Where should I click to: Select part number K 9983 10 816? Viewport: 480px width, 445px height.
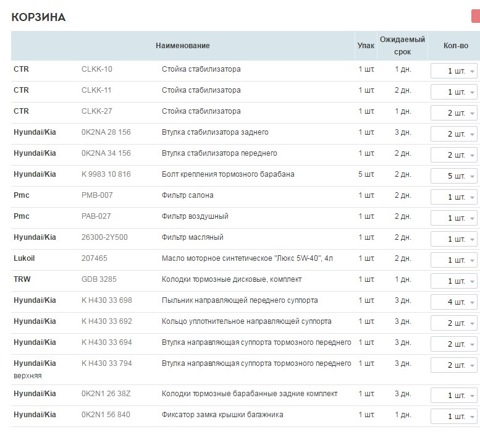[x=106, y=174]
